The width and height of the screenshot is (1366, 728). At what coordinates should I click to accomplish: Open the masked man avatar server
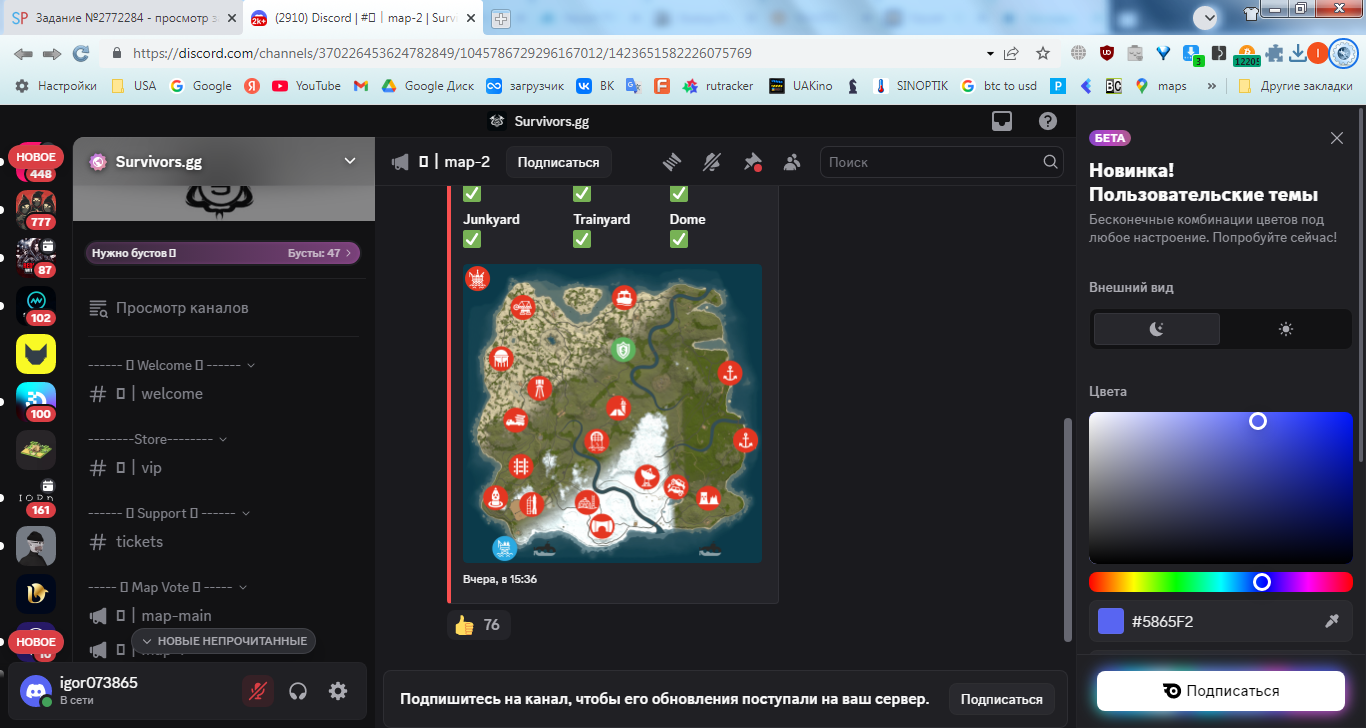pyautogui.click(x=36, y=546)
